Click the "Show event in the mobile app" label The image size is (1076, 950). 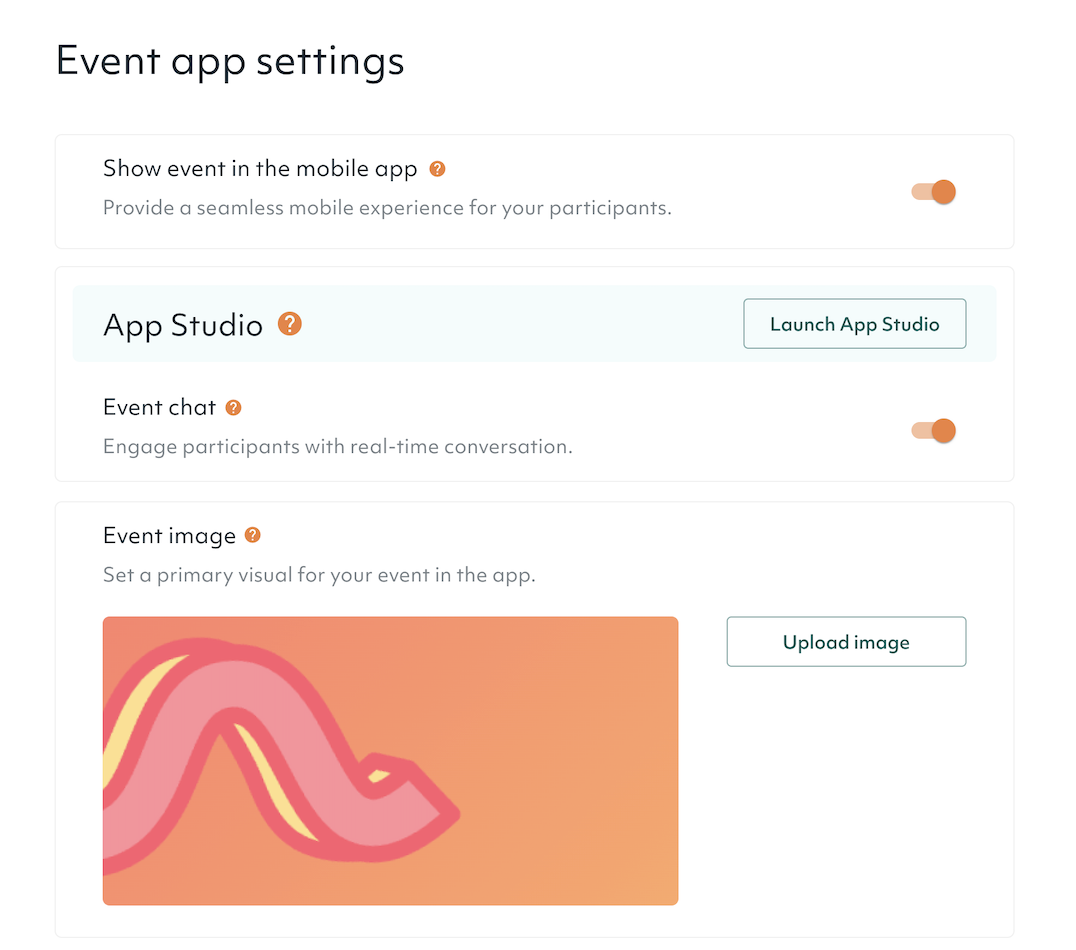[260, 169]
